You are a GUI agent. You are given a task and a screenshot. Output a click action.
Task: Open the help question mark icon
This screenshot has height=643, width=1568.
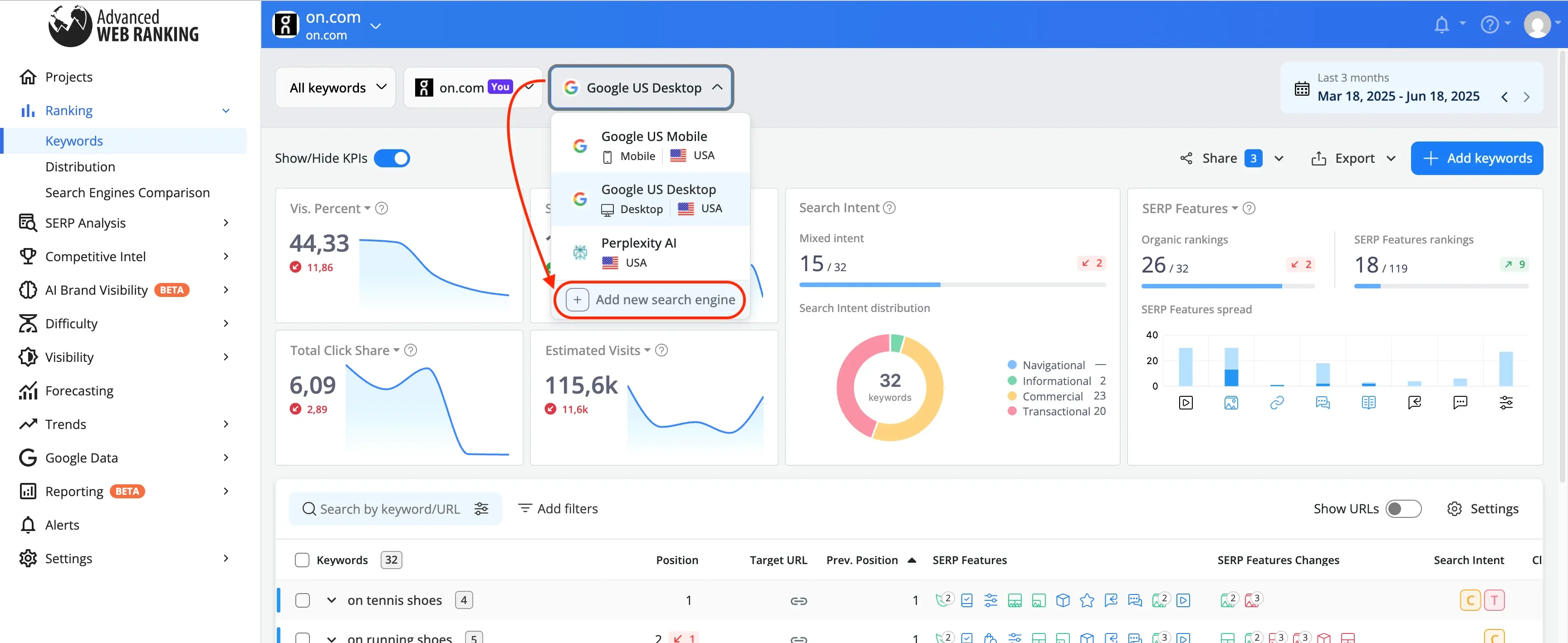[1489, 25]
